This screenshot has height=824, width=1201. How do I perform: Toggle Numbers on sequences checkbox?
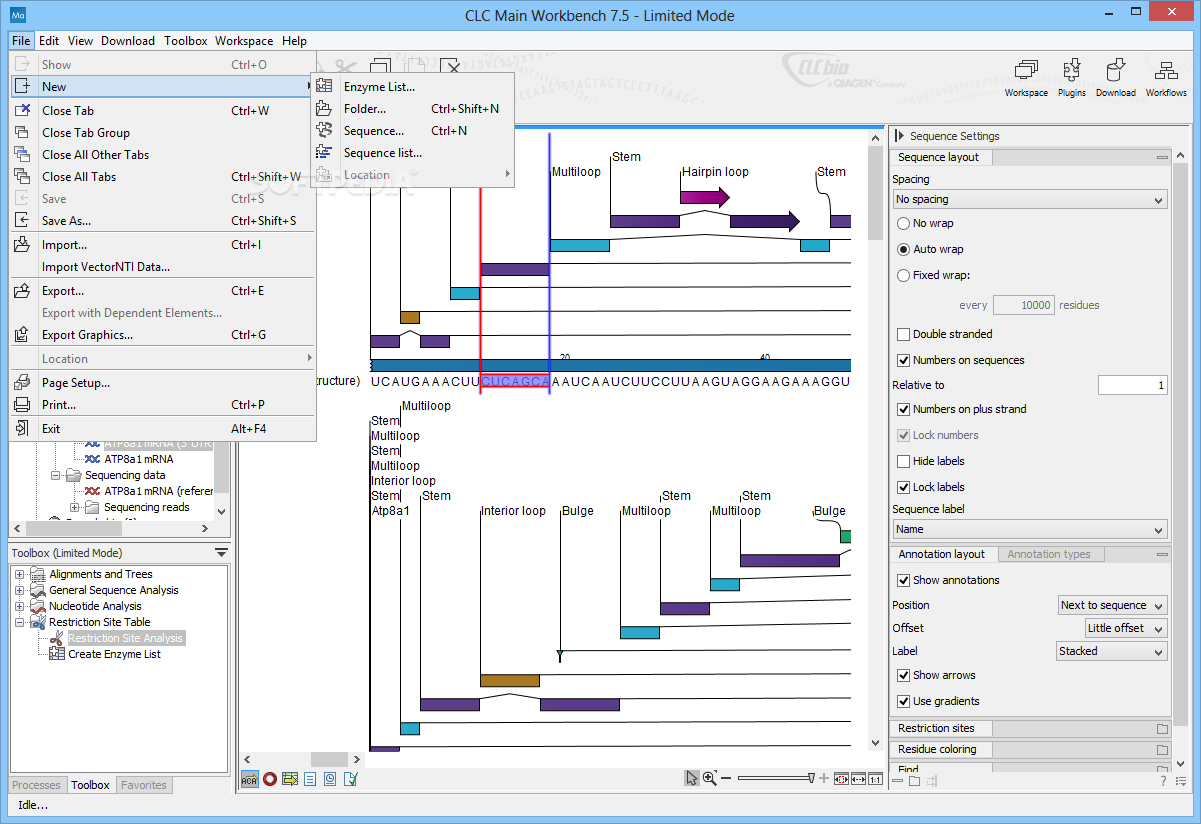pyautogui.click(x=904, y=360)
